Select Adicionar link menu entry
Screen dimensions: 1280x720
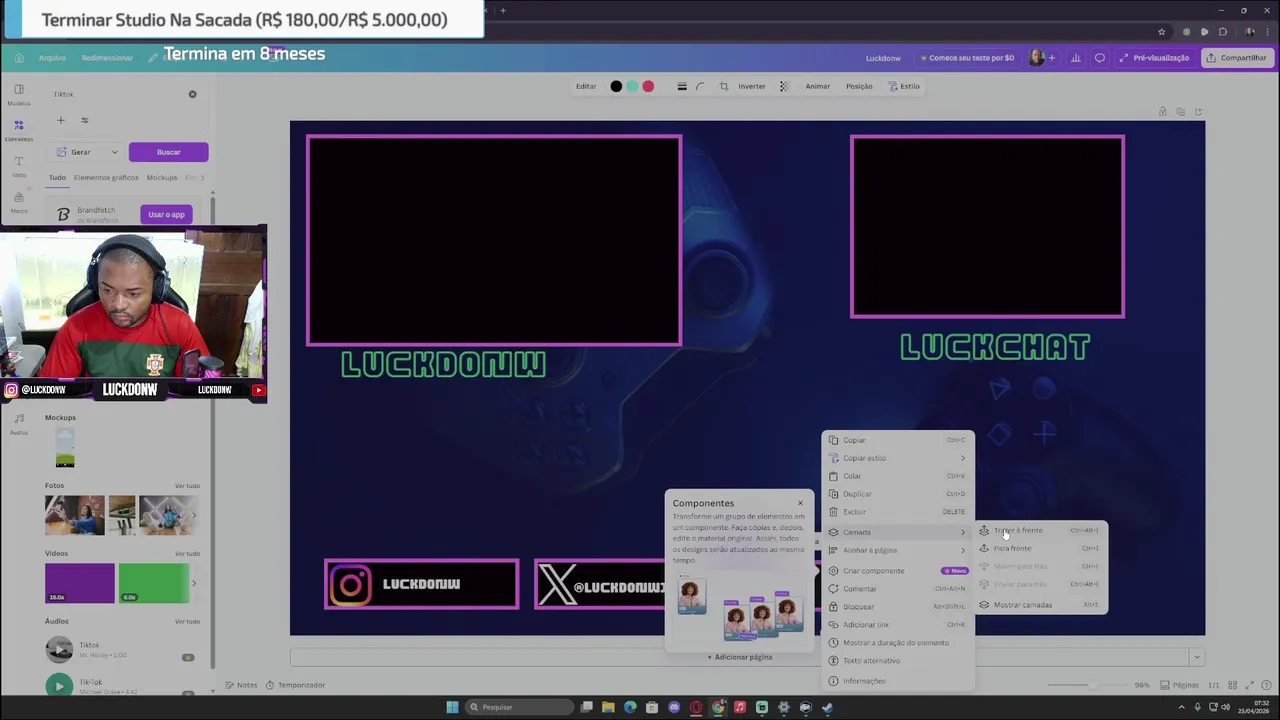(x=898, y=625)
